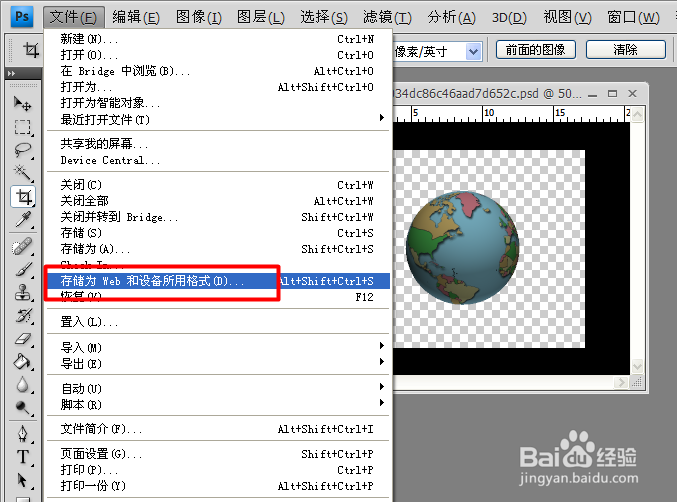Screen dimensions: 677x502
Task: Select the Blur tool
Action: pos(22,385)
